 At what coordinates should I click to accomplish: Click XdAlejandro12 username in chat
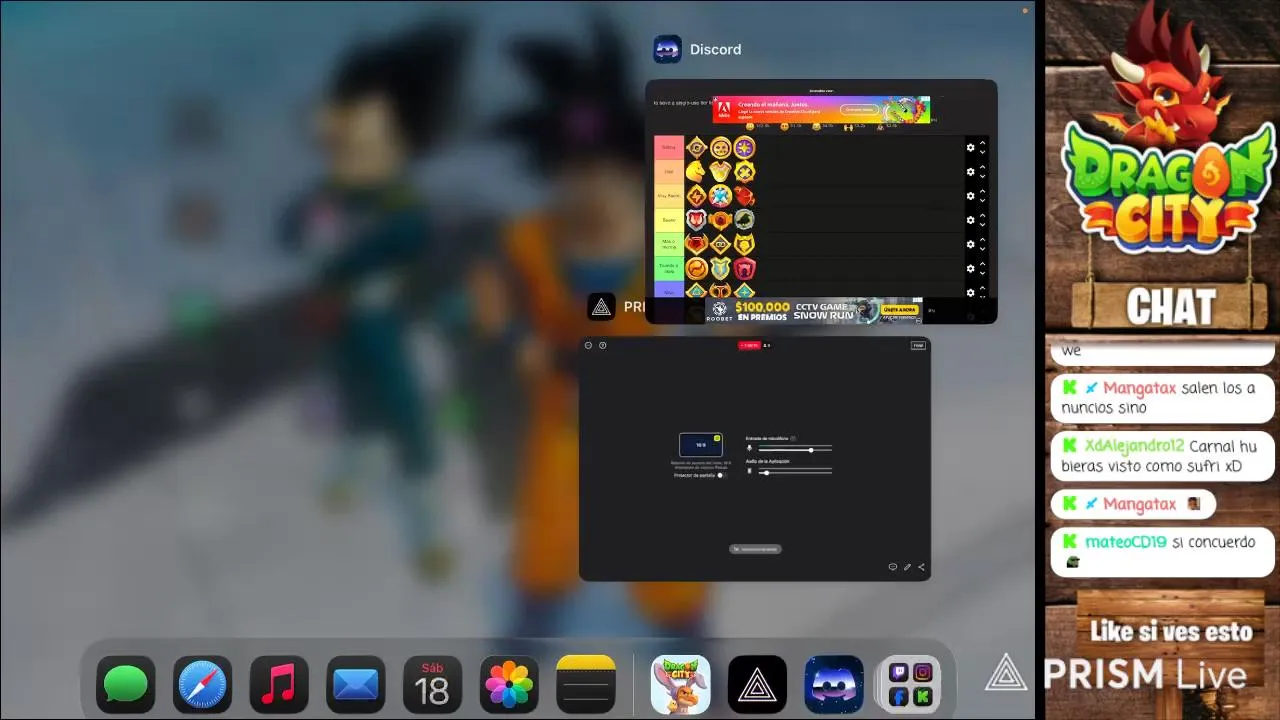coord(1134,446)
